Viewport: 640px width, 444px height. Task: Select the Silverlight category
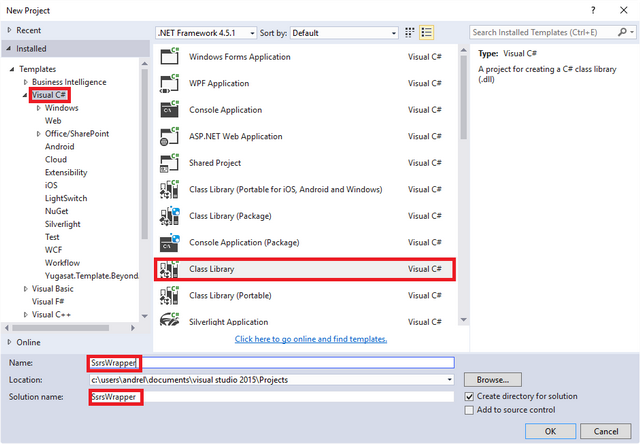point(62,224)
